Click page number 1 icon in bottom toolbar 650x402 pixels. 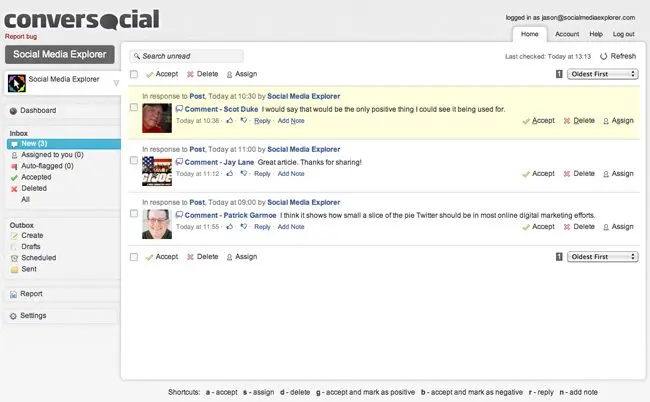559,257
